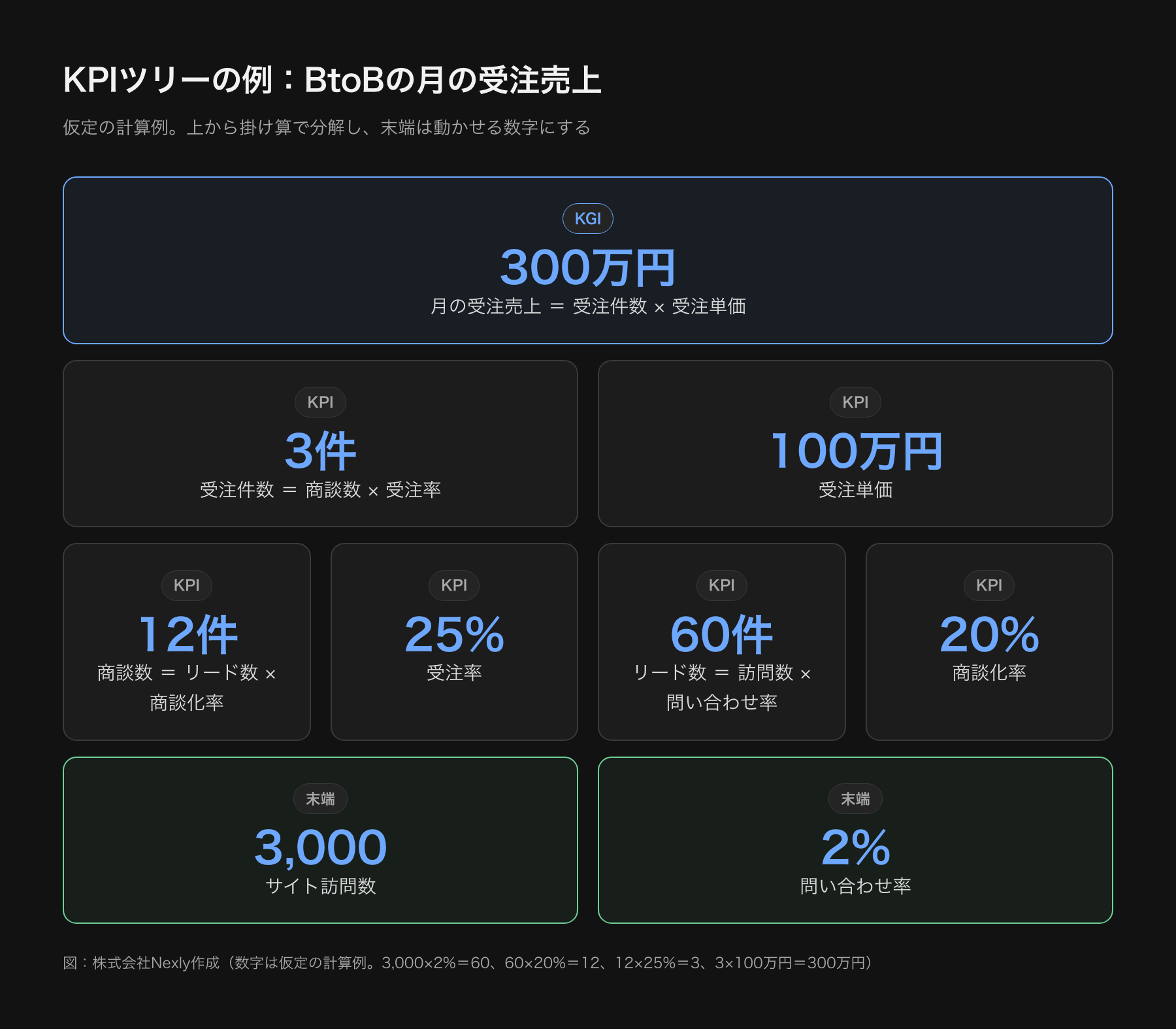Click the subtitle starting with '仮定の計算例。上から掛け算で分解し'

point(327,127)
